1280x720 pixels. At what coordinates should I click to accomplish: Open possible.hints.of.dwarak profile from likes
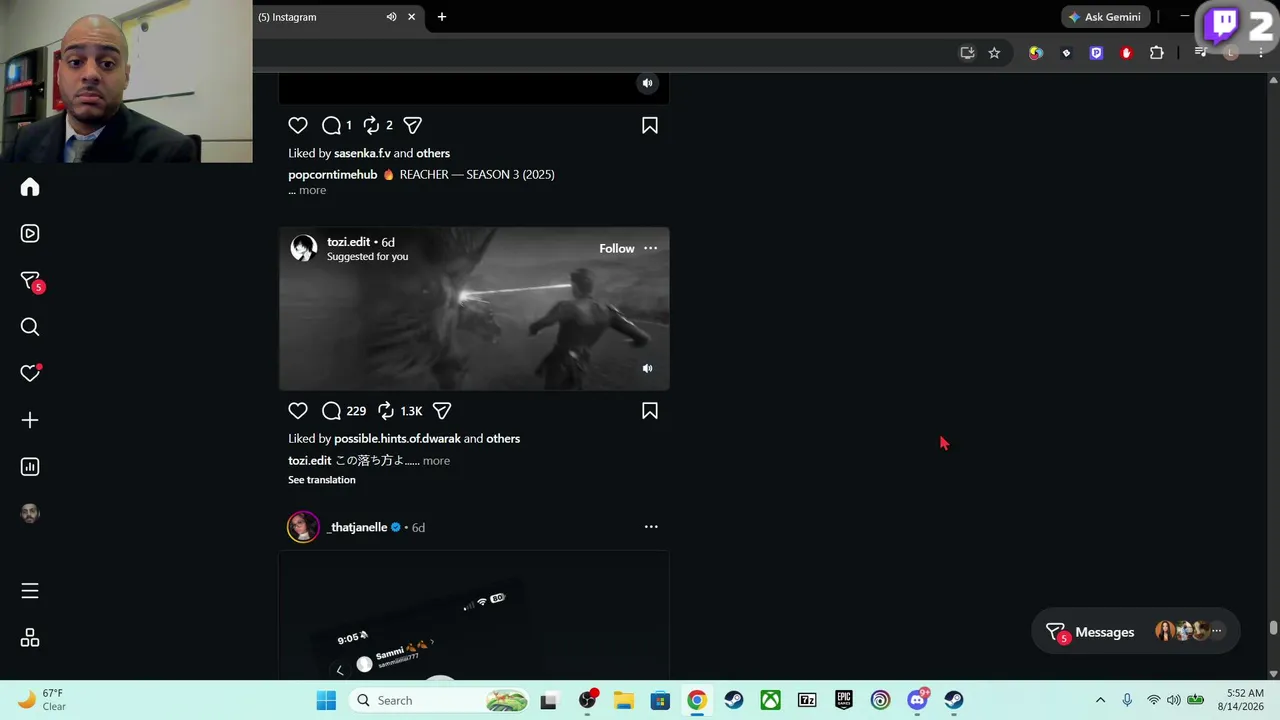click(x=397, y=439)
